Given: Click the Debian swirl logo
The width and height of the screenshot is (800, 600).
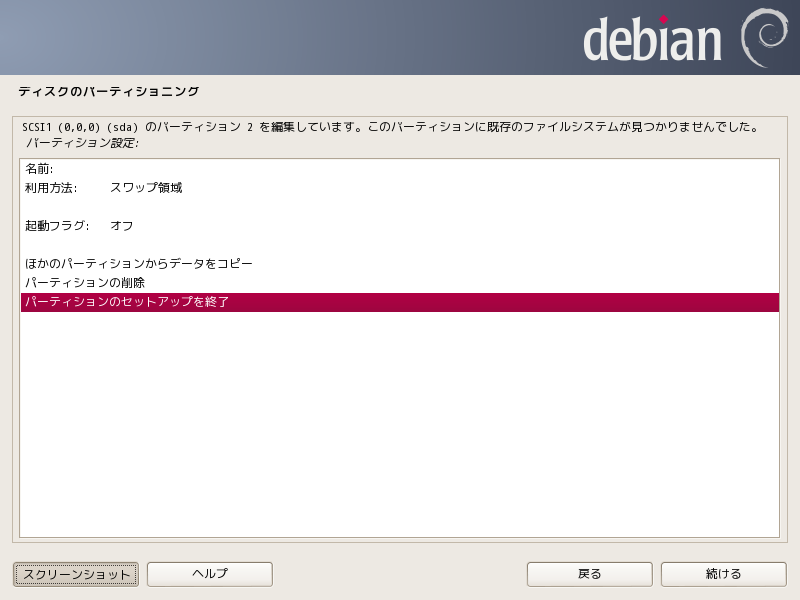Looking at the screenshot, I should pos(765,38).
